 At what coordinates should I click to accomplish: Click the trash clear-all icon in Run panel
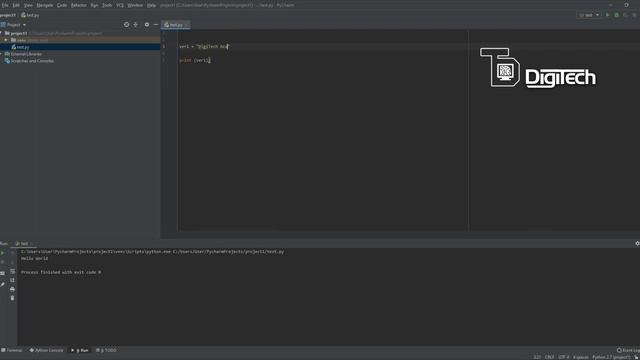pos(12,298)
